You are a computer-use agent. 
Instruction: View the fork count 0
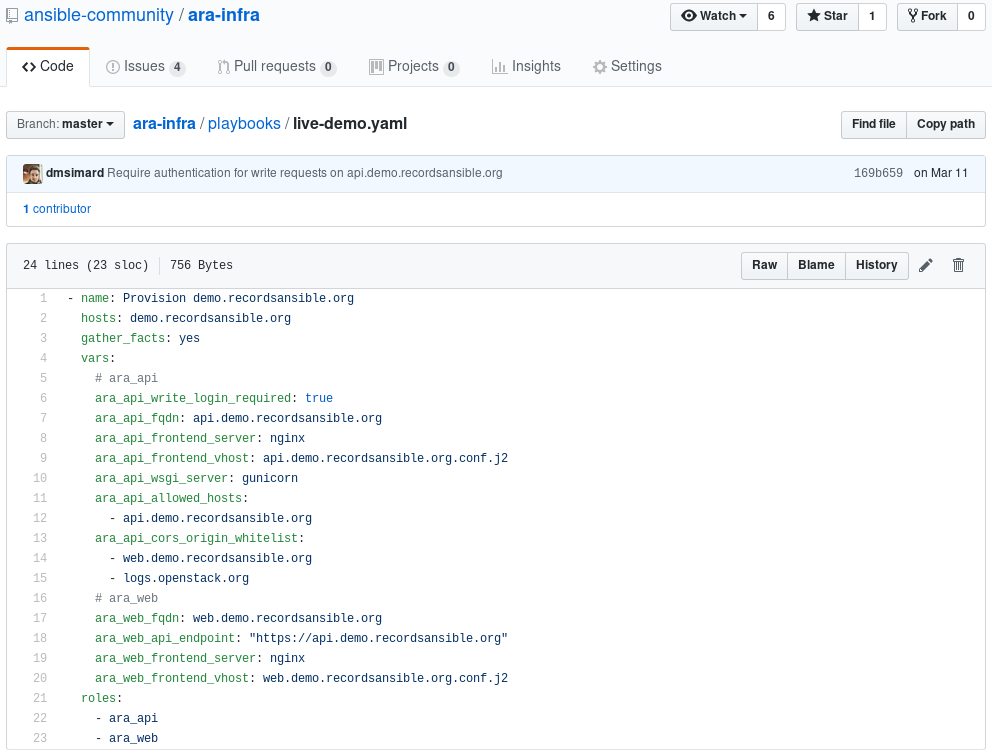click(971, 16)
